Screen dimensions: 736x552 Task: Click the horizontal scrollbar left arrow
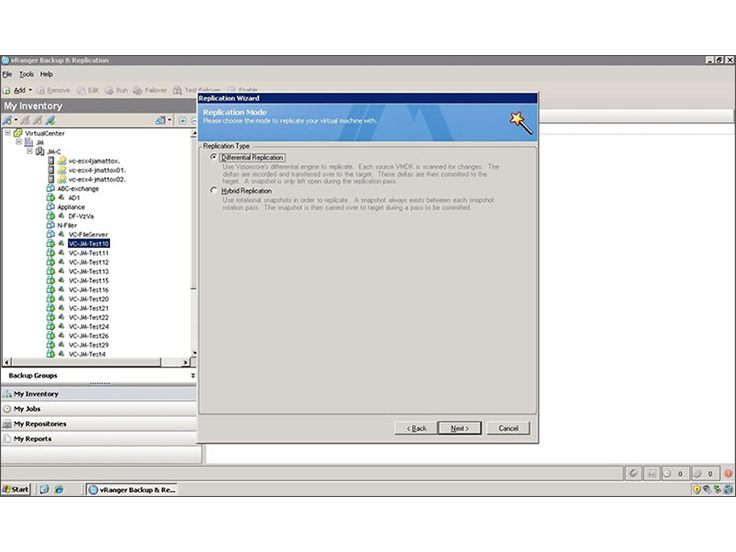pyautogui.click(x=7, y=362)
